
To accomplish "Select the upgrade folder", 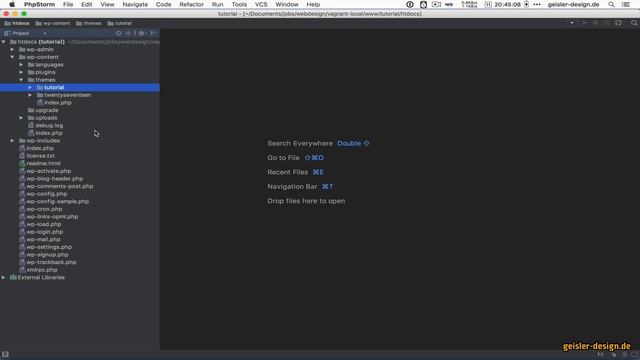I will (x=47, y=110).
